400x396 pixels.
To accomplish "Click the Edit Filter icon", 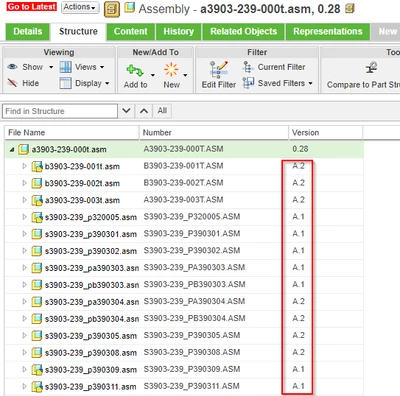I will (219, 70).
